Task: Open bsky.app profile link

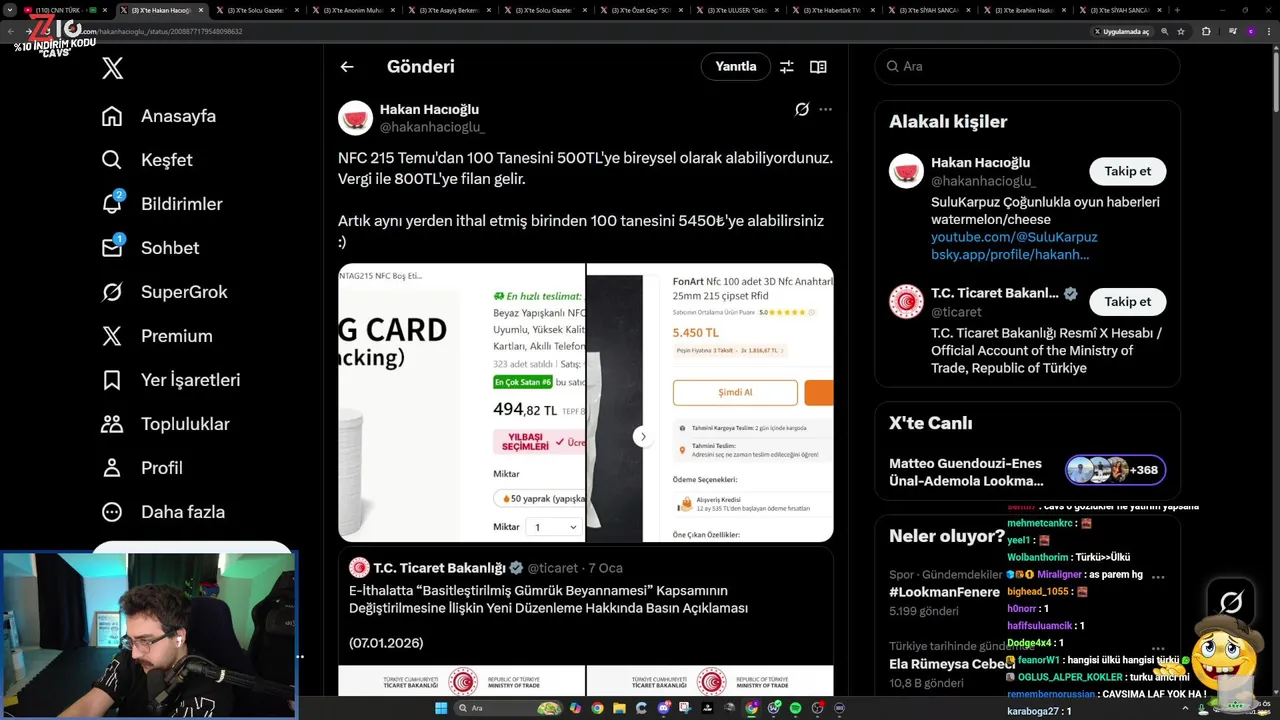Action: (x=1010, y=254)
